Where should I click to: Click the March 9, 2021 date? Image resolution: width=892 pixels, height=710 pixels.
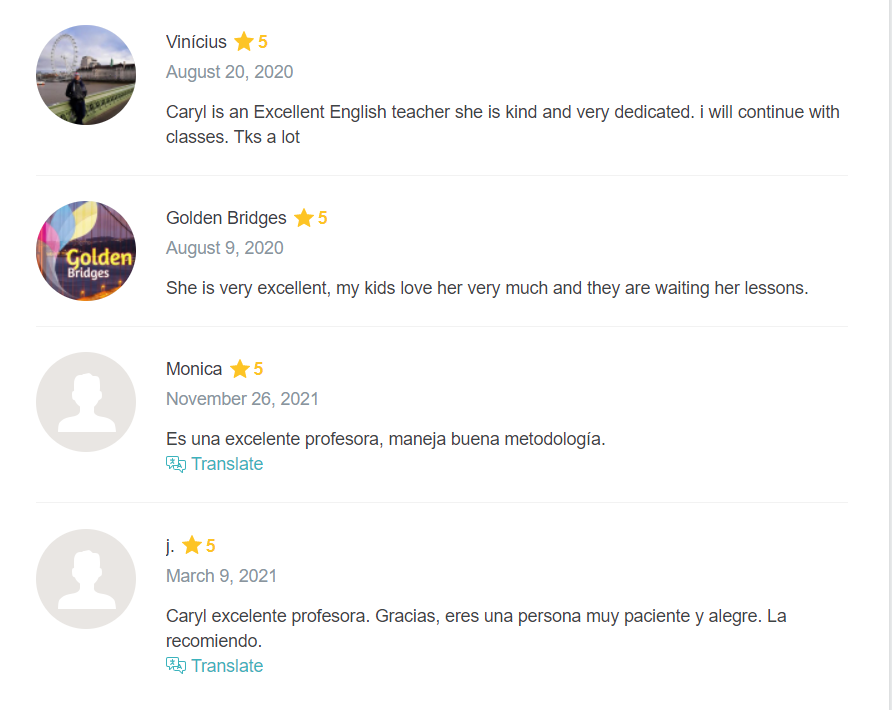221,576
